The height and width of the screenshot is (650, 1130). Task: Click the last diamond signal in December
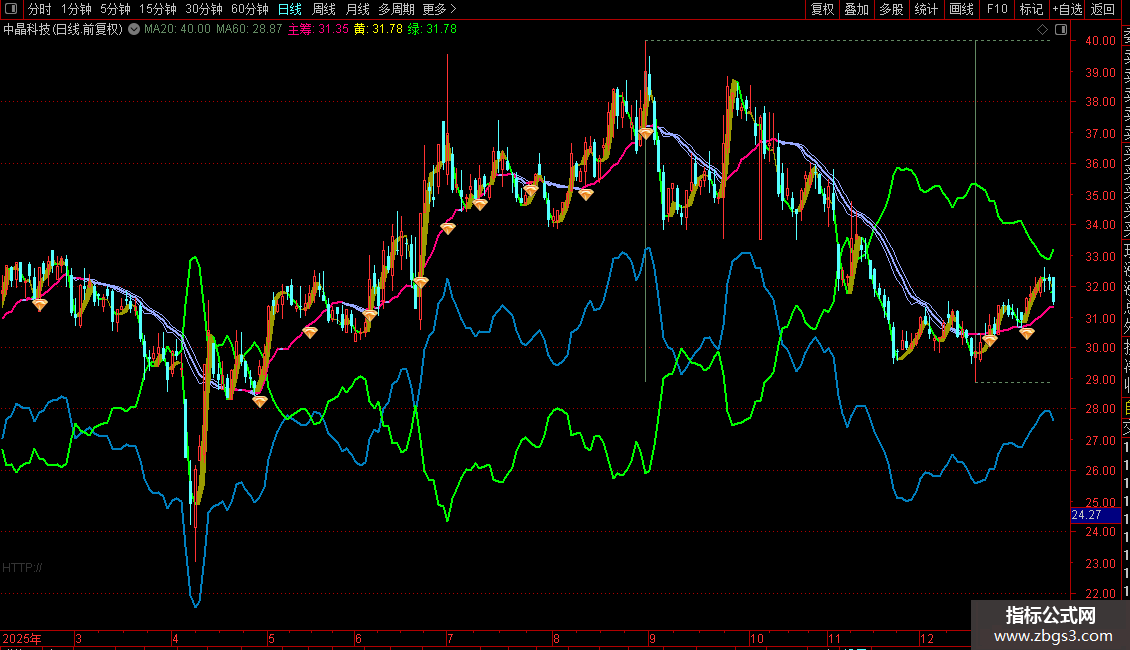pos(1027,333)
